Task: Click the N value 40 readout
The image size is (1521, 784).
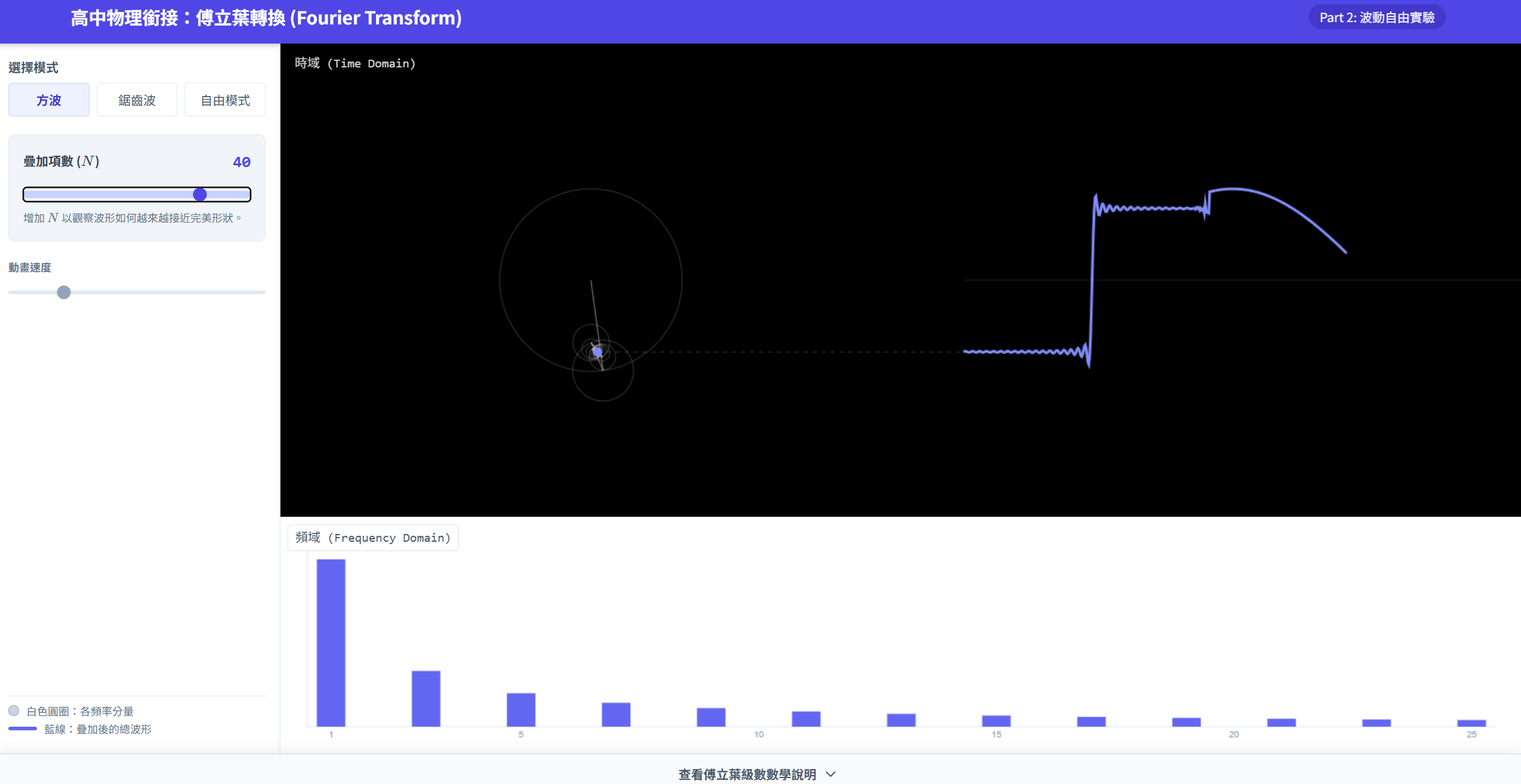Action: pyautogui.click(x=241, y=162)
